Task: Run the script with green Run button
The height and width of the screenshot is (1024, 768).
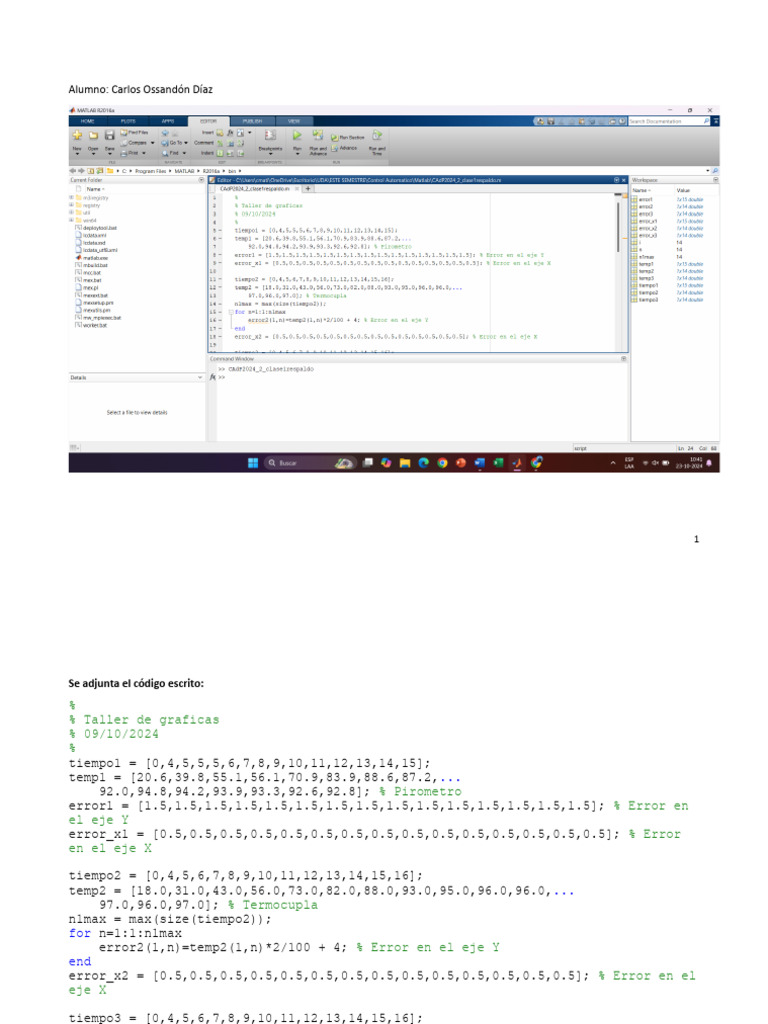Action: (x=296, y=135)
